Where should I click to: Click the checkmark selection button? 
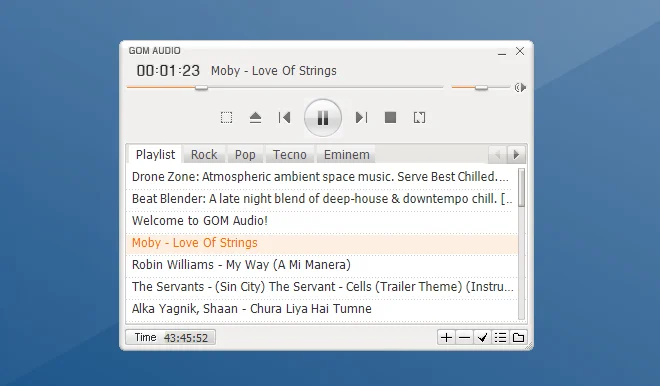[x=482, y=337]
